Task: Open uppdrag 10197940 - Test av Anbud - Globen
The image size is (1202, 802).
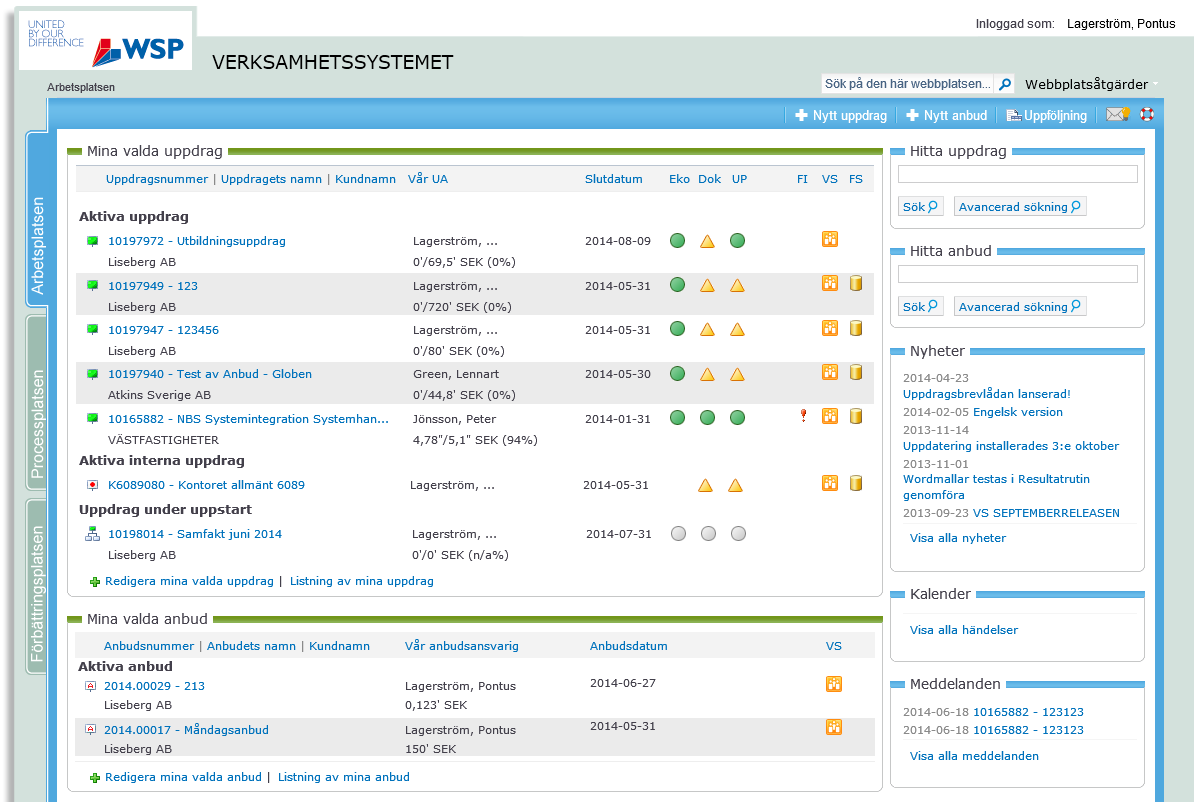Action: click(210, 374)
